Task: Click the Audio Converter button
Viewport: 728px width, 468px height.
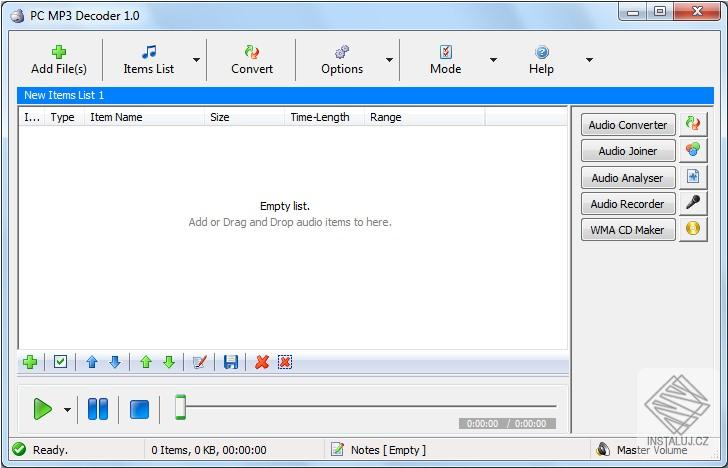Action: click(628, 125)
